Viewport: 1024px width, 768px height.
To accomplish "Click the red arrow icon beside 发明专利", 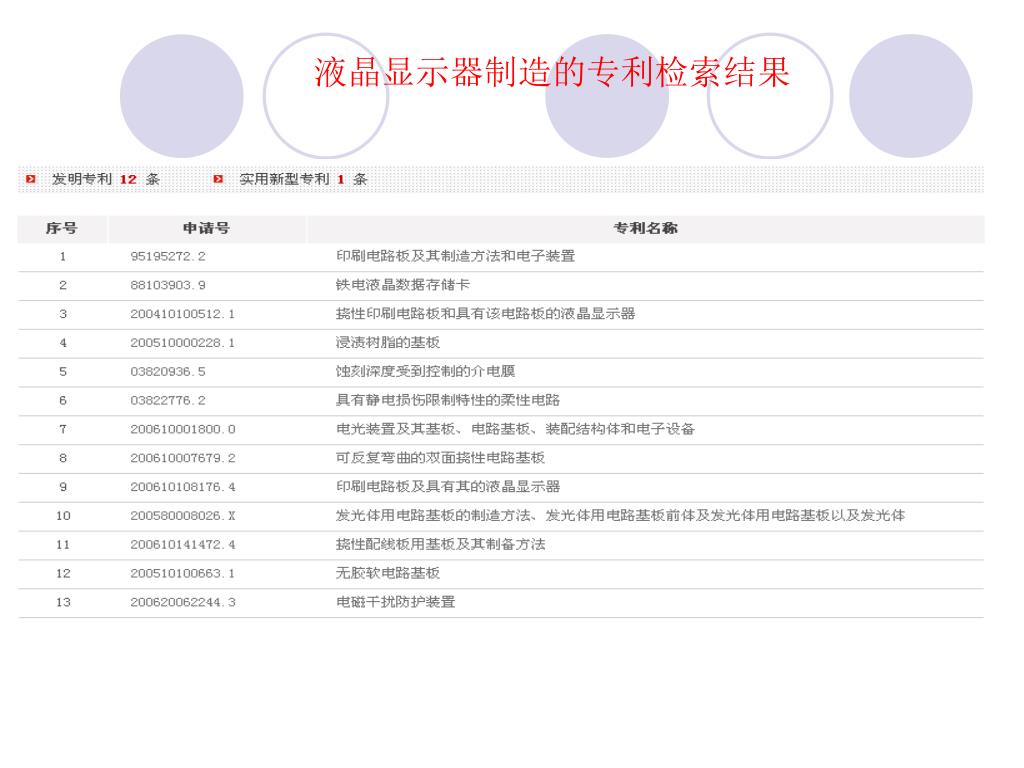I will coord(31,179).
